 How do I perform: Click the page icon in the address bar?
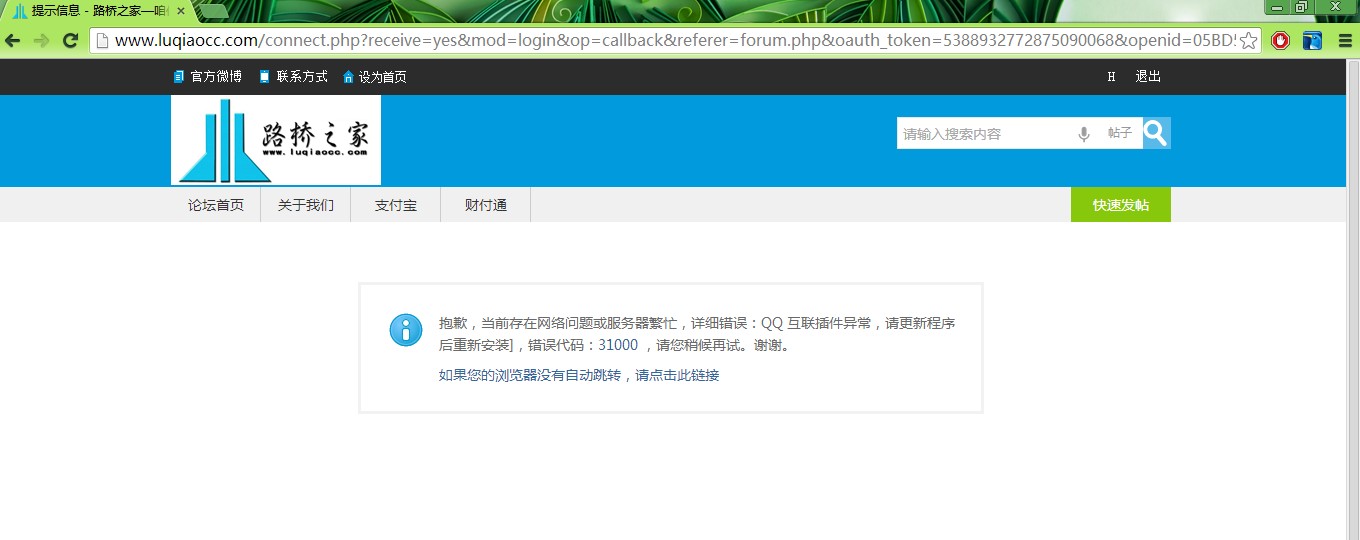click(101, 41)
